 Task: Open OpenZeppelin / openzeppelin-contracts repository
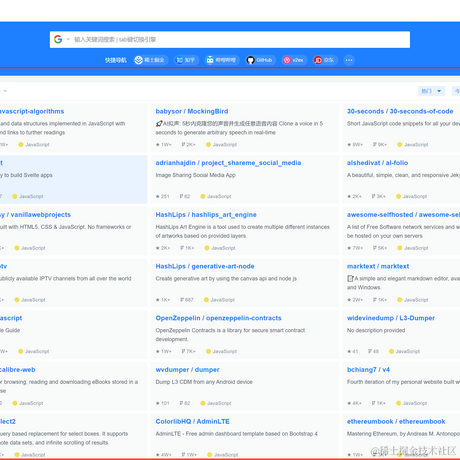(218, 318)
